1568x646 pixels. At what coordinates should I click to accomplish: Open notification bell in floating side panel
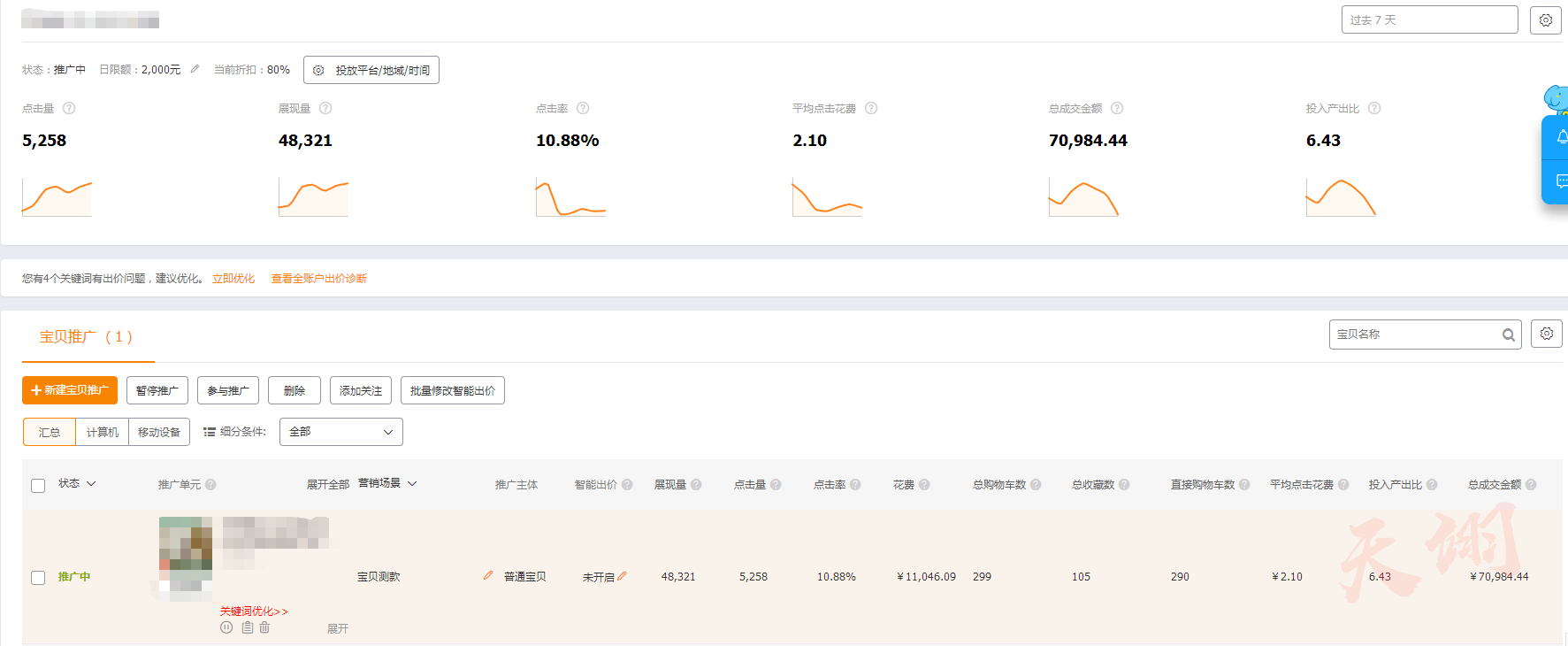click(1560, 136)
